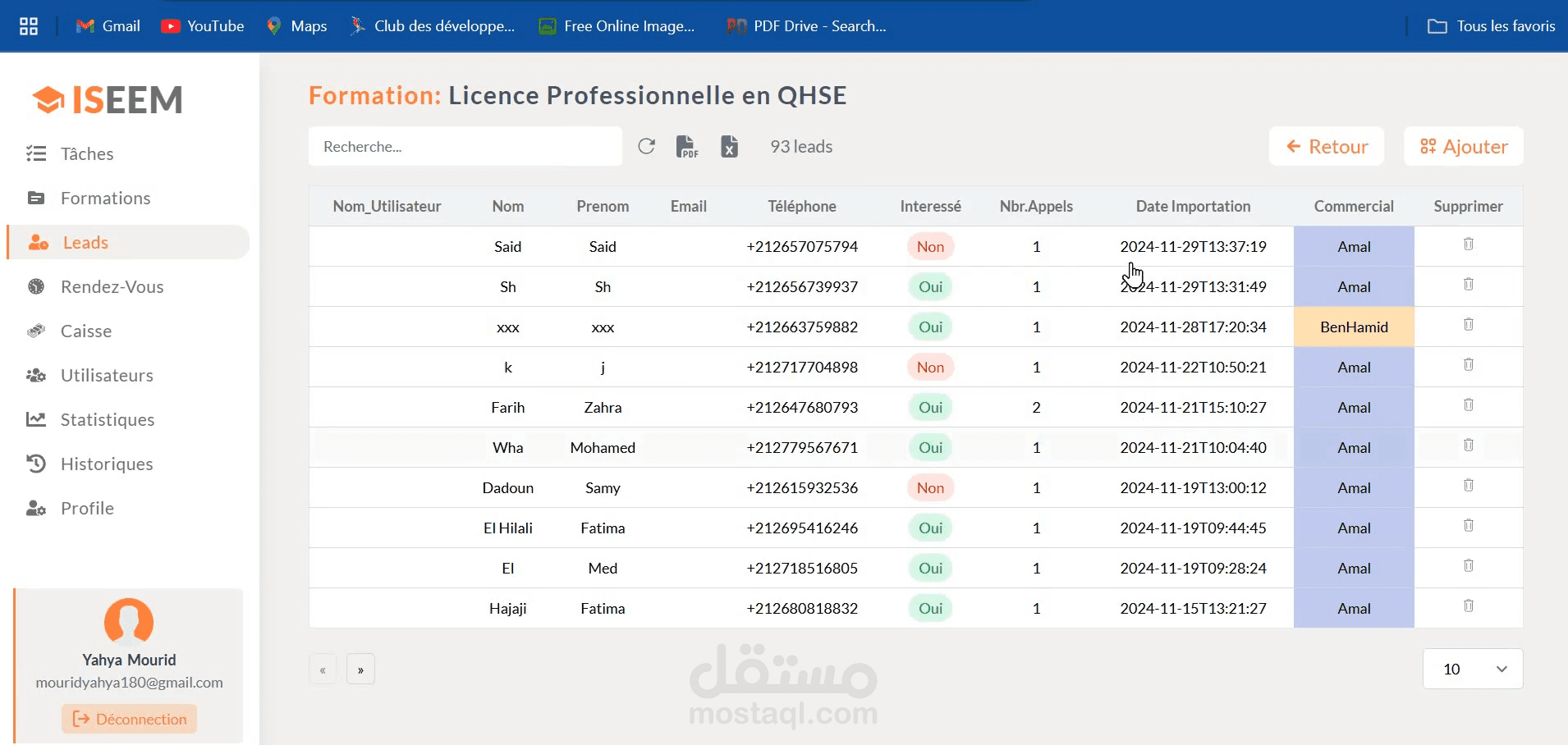This screenshot has height=745, width=1568.
Task: Click the Déconnection button
Action: (x=129, y=719)
